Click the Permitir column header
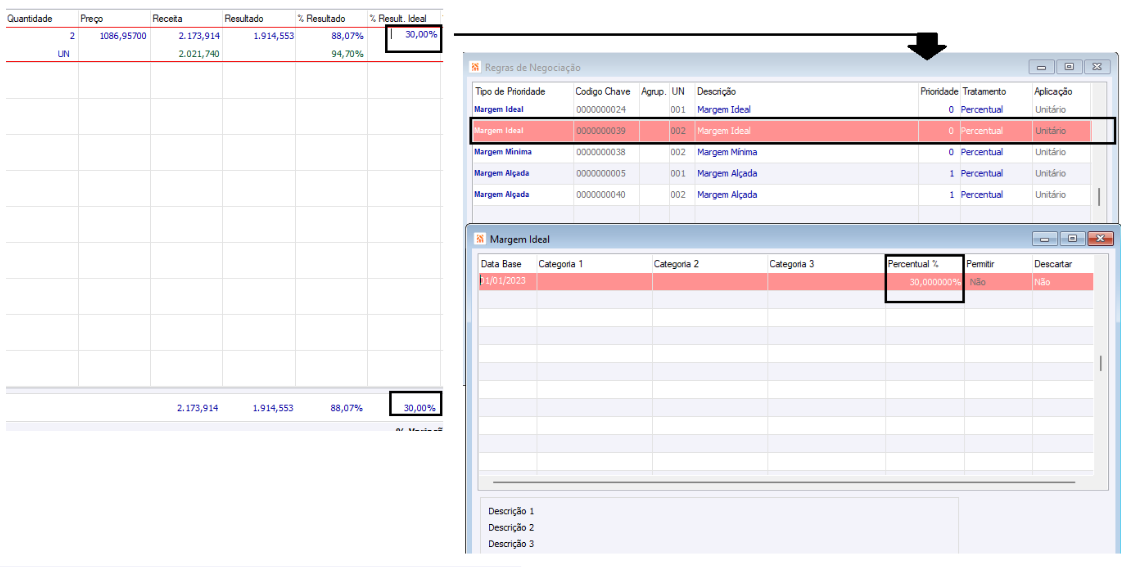The height and width of the screenshot is (567, 1121). click(980, 264)
